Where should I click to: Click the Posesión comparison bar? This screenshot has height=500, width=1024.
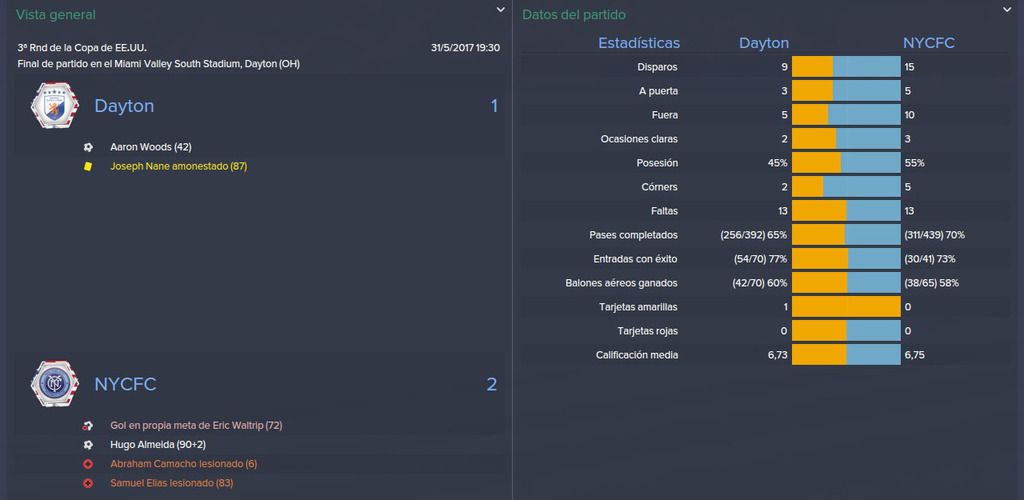846,163
